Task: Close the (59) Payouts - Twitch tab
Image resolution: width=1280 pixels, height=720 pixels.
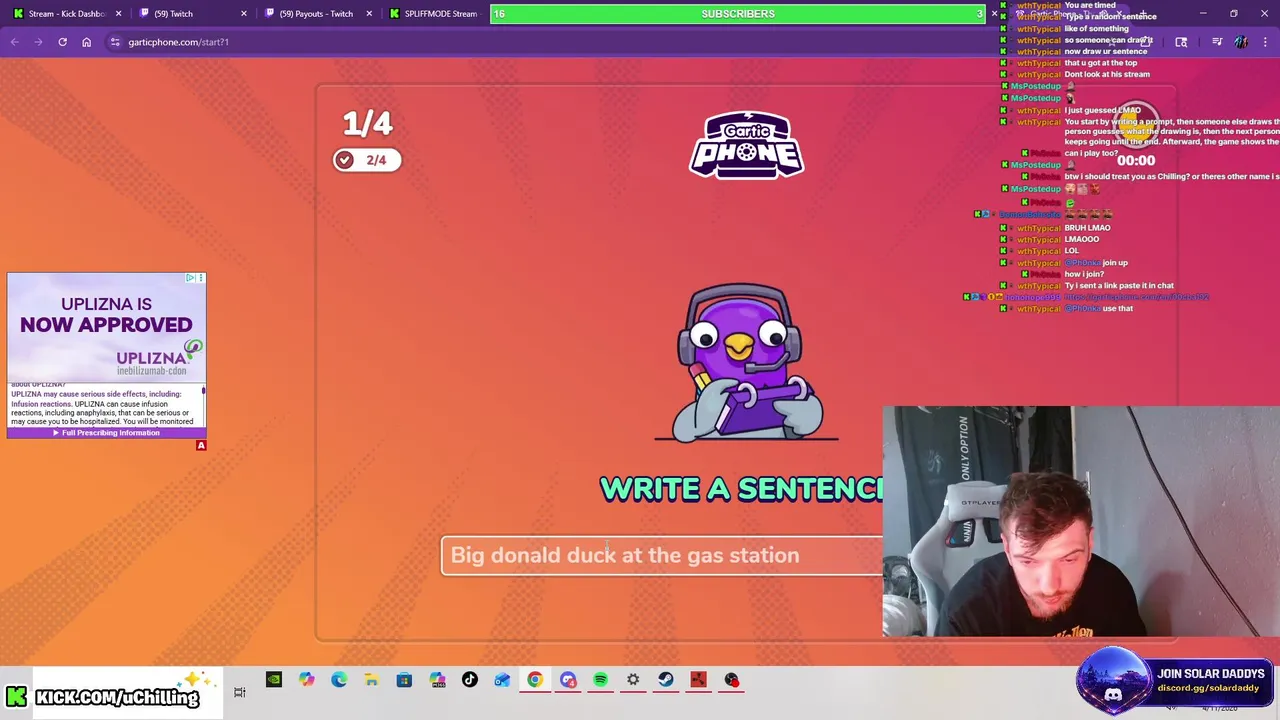Action: [369, 14]
